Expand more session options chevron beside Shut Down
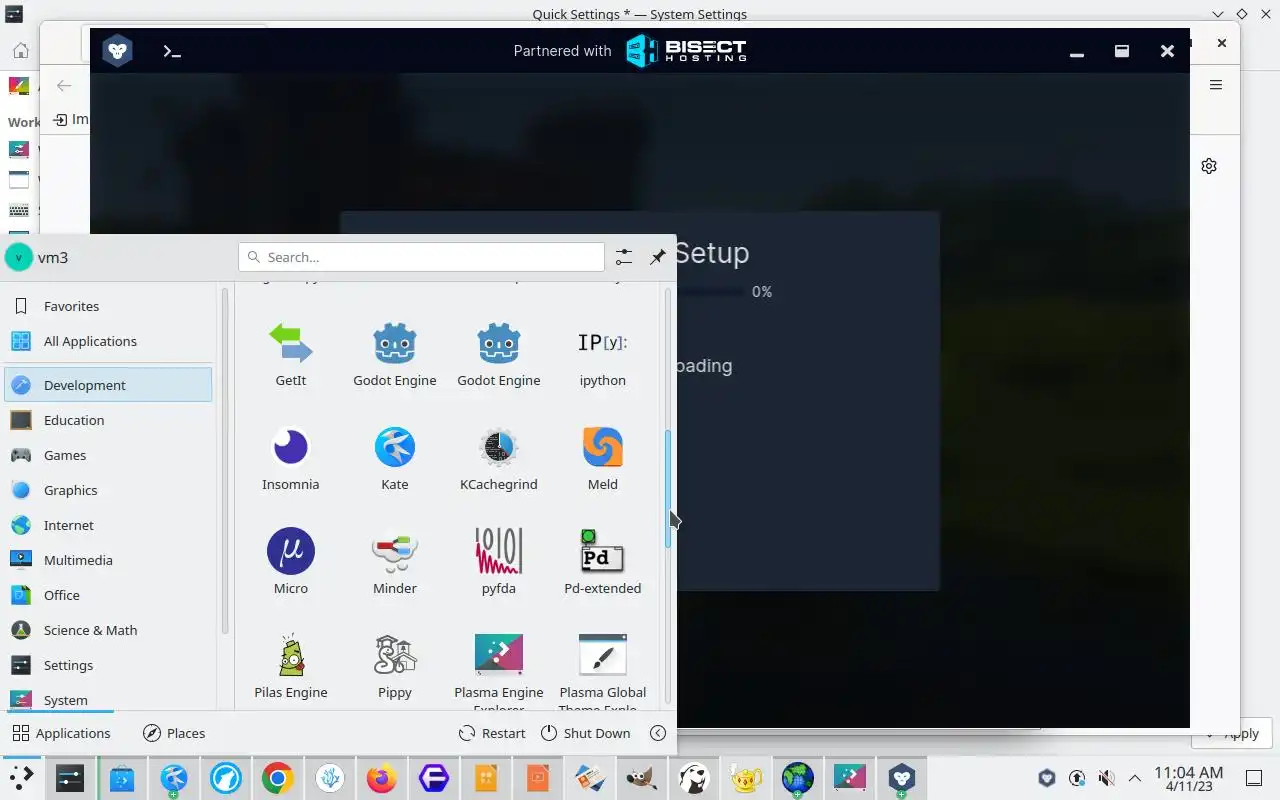Viewport: 1280px width, 800px height. click(x=658, y=733)
